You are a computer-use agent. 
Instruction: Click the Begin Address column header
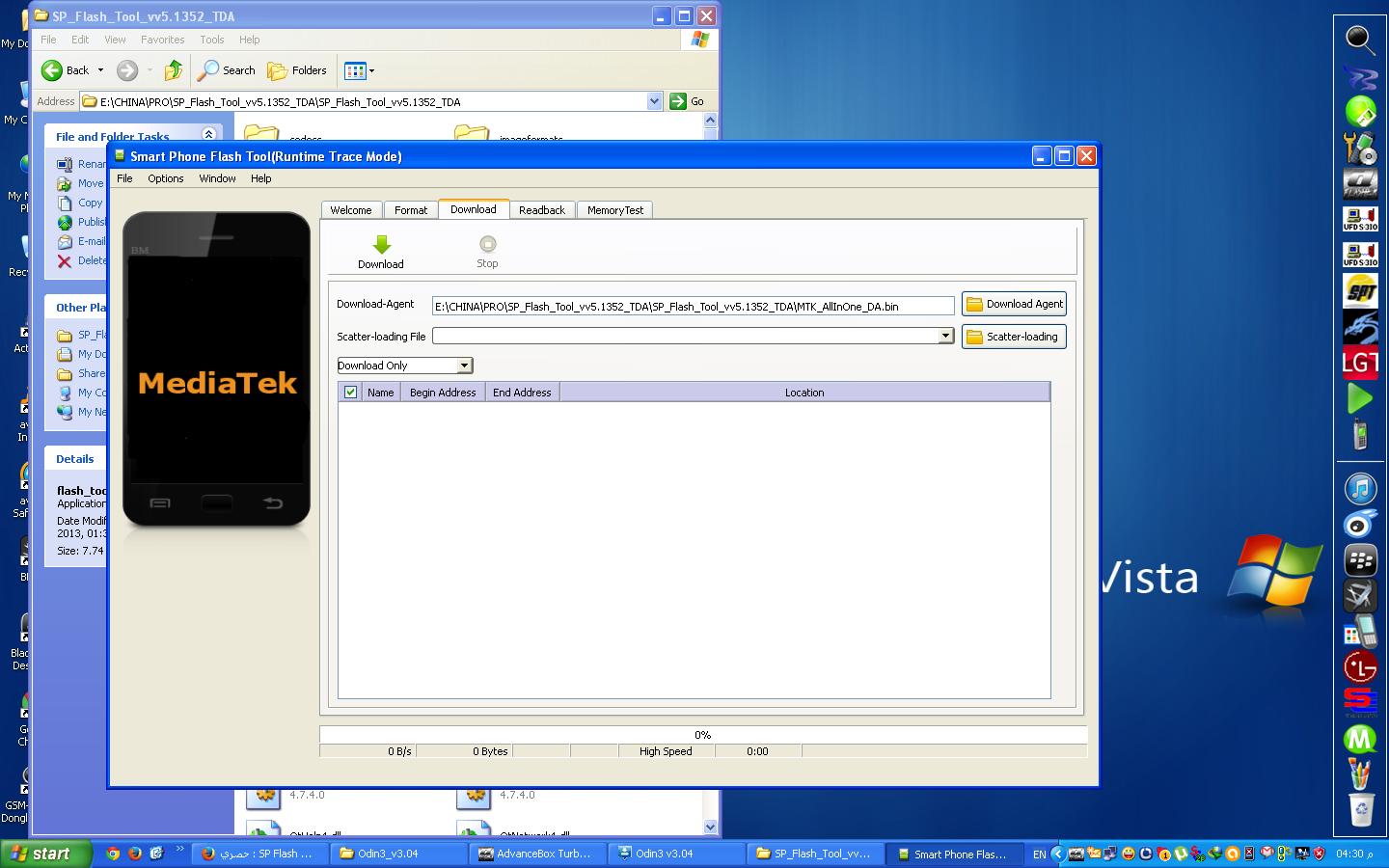click(443, 393)
